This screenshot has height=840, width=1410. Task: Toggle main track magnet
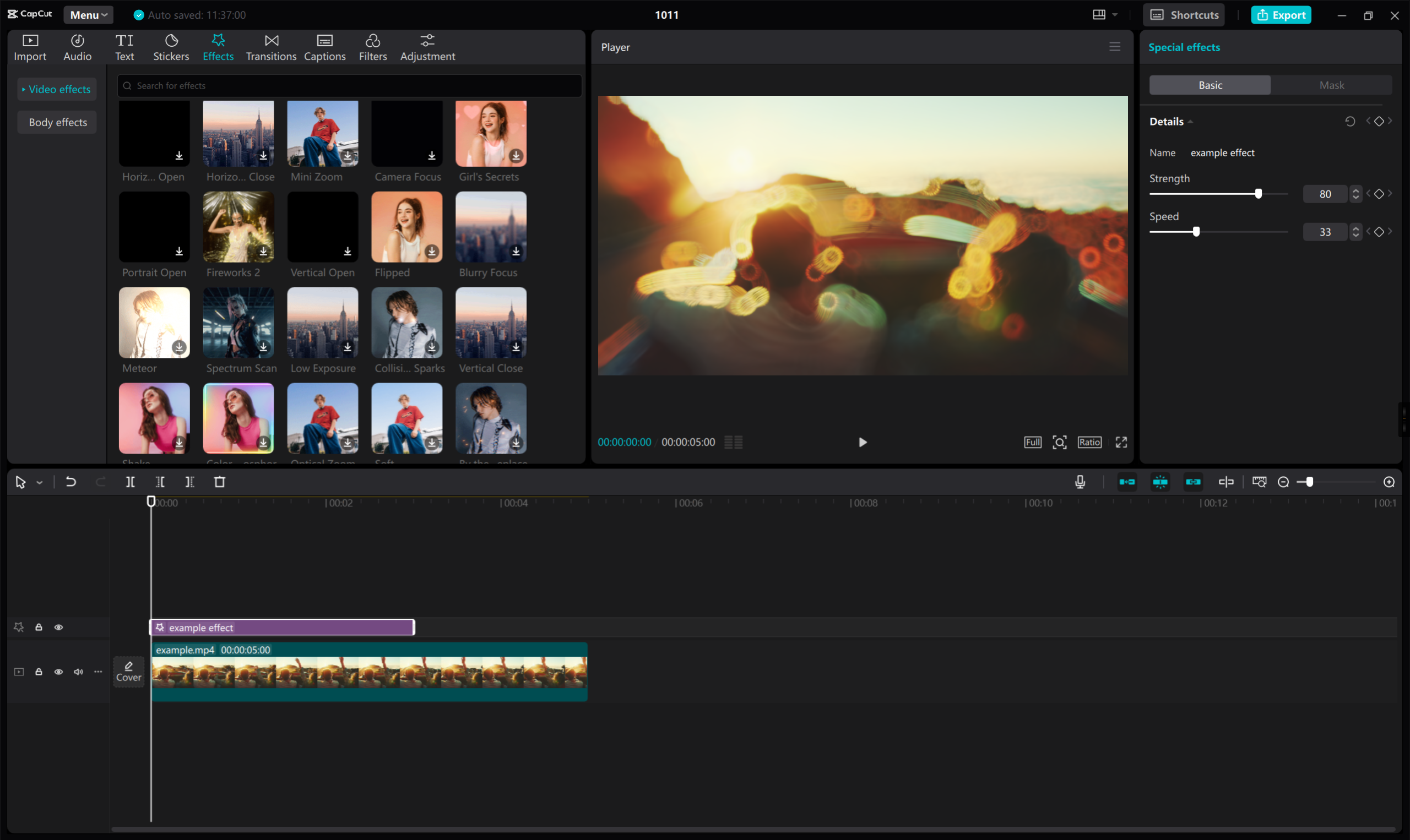tap(1127, 482)
